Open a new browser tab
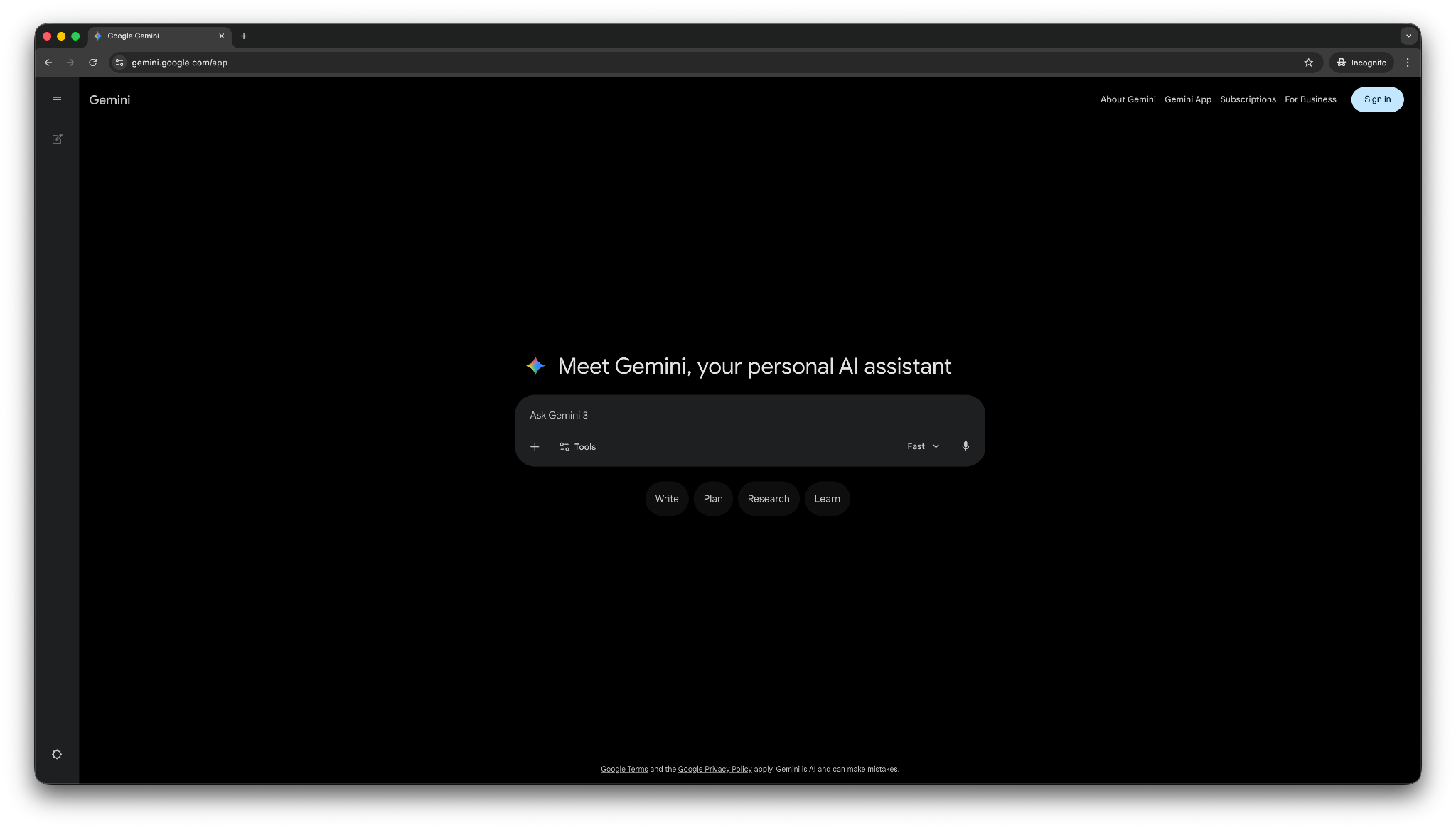This screenshot has width=1456, height=830. click(244, 36)
